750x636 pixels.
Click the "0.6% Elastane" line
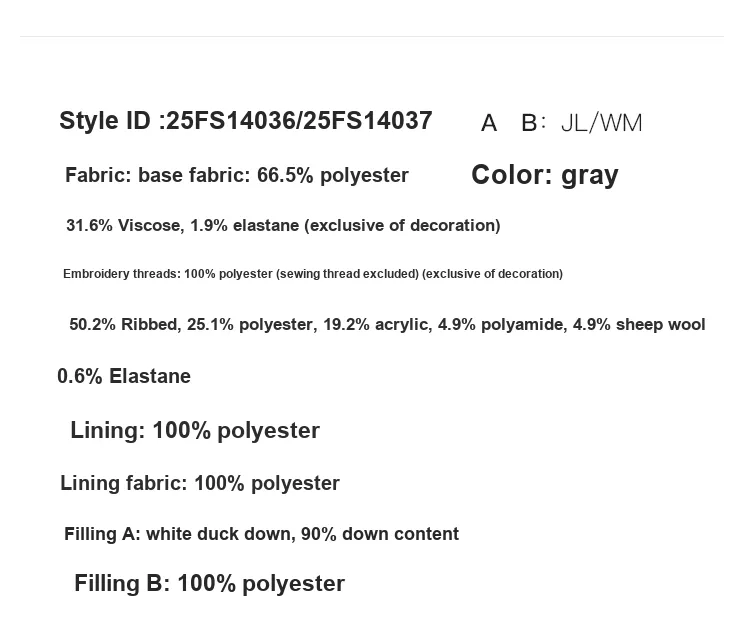(x=123, y=377)
